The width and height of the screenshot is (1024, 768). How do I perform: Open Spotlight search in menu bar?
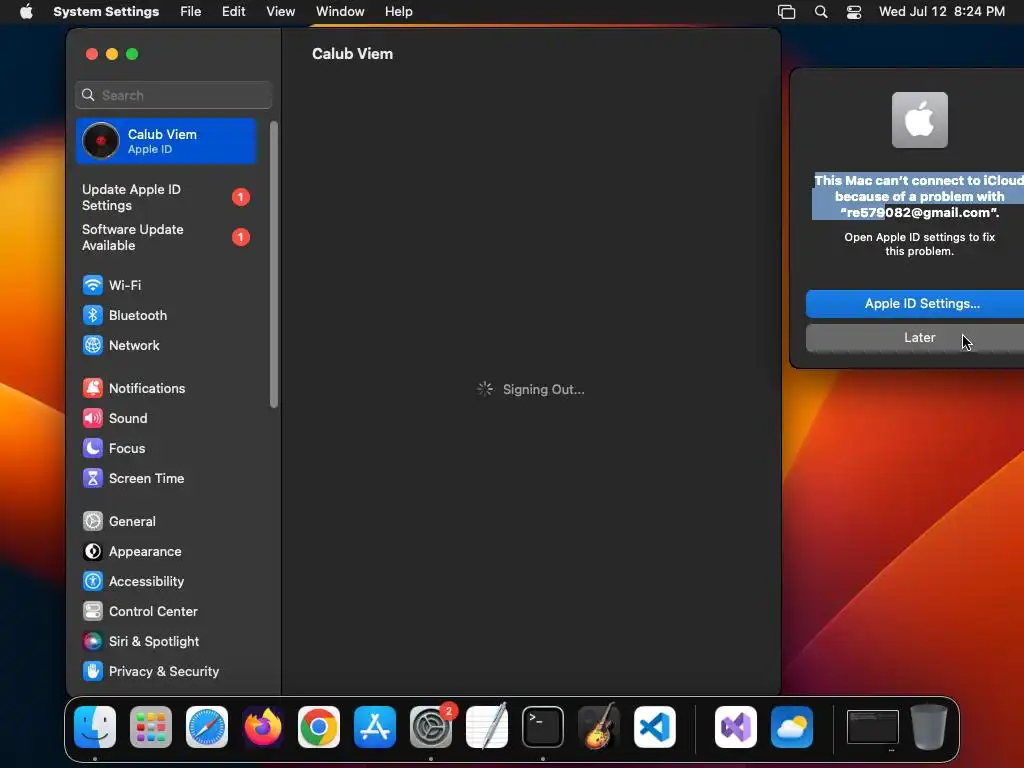pyautogui.click(x=821, y=12)
